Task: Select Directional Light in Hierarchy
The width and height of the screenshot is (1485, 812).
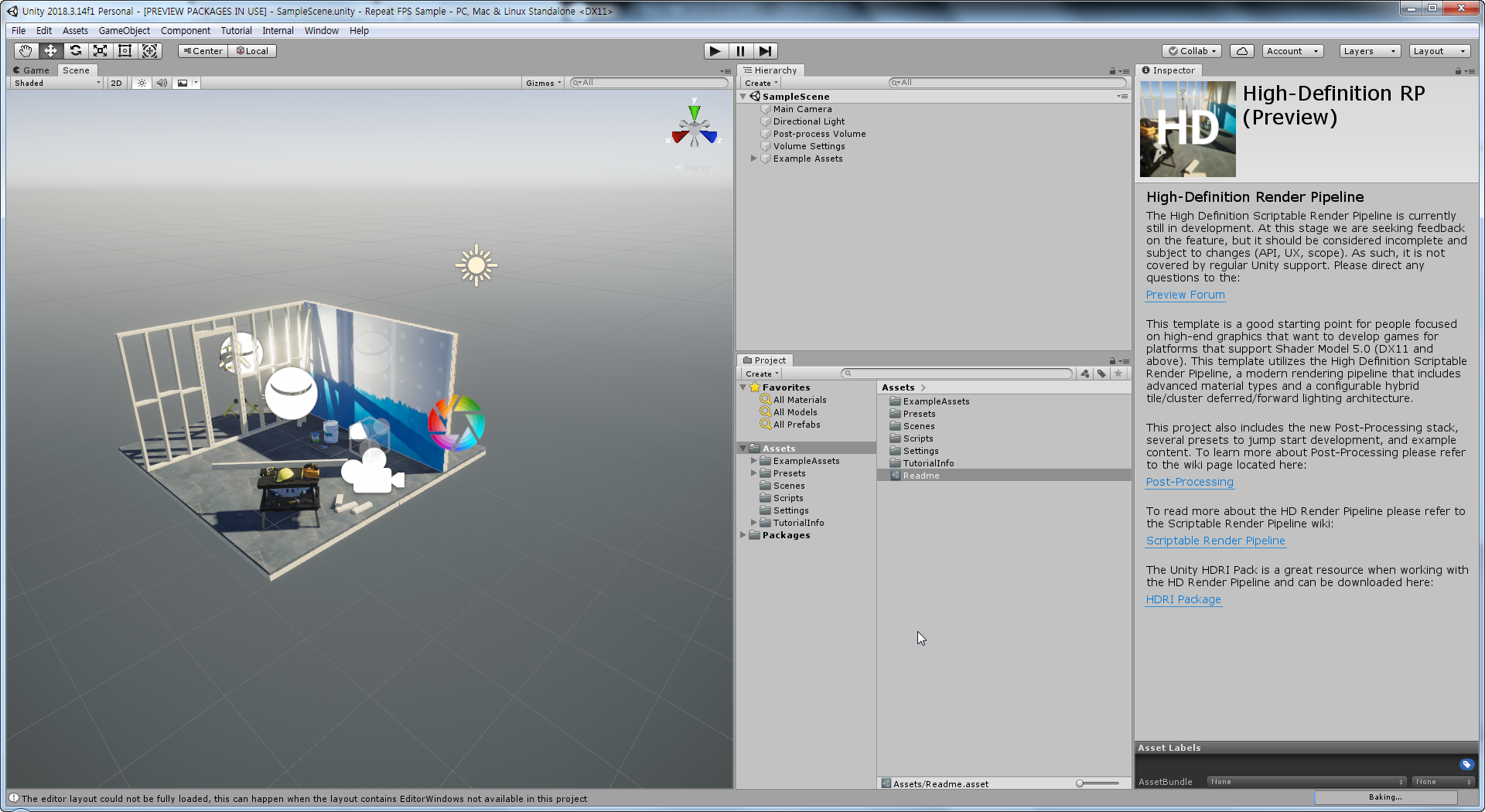Action: click(808, 121)
